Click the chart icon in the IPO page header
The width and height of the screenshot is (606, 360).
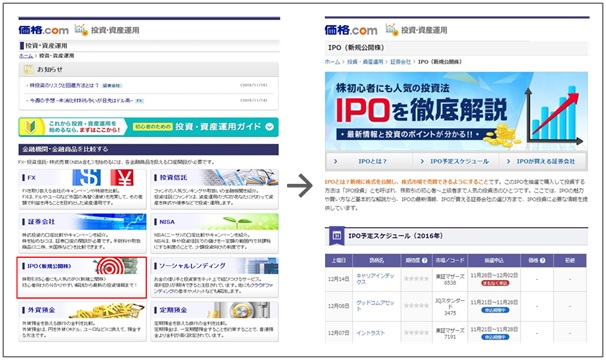391,29
